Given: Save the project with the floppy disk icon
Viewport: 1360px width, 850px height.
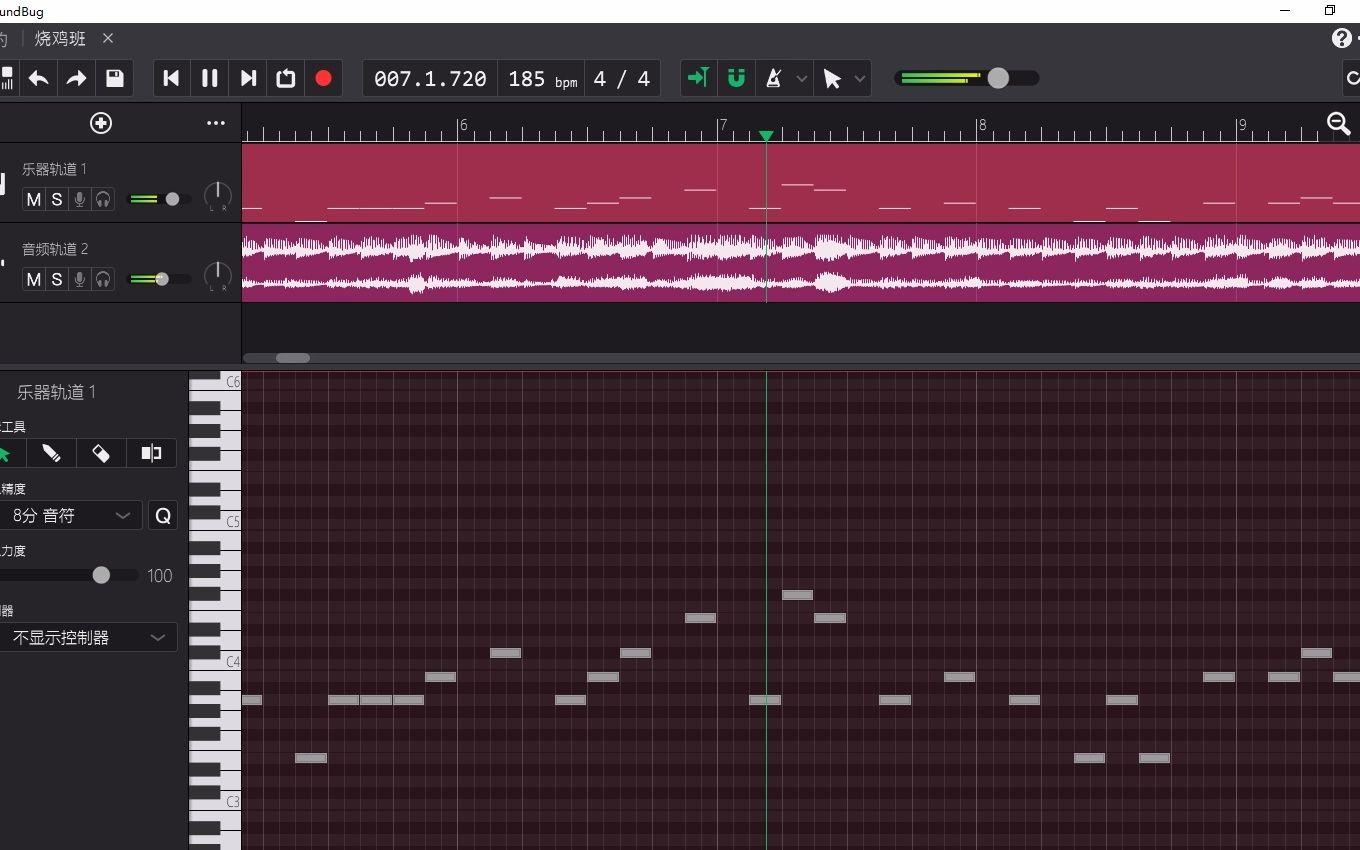Looking at the screenshot, I should point(114,78).
